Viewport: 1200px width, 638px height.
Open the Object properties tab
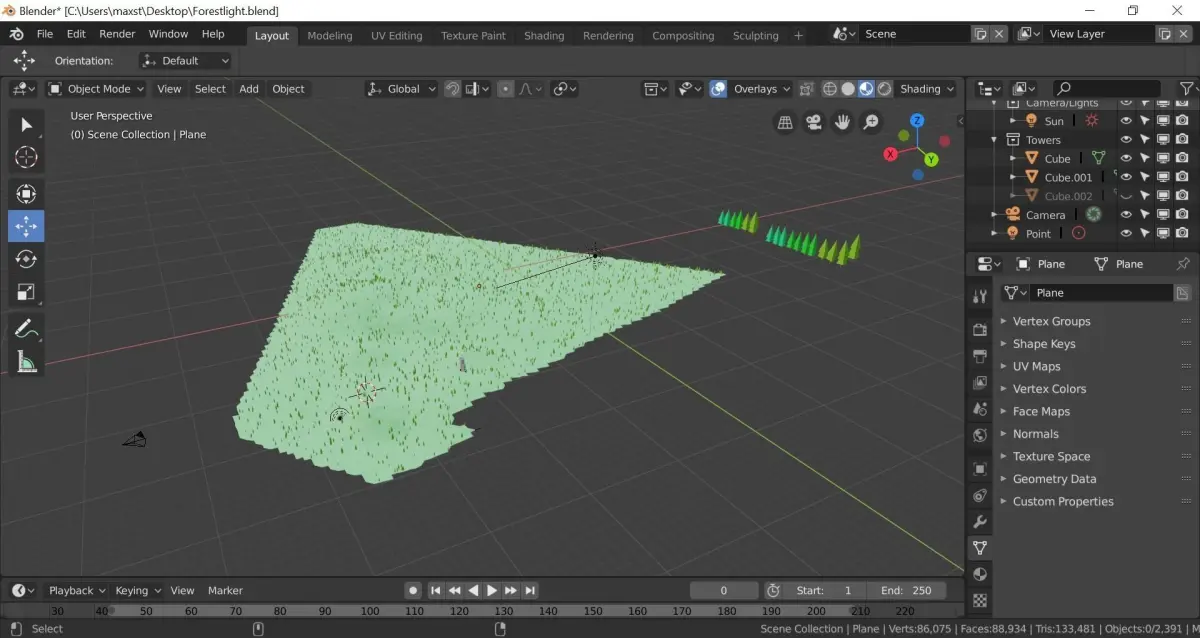pyautogui.click(x=980, y=469)
